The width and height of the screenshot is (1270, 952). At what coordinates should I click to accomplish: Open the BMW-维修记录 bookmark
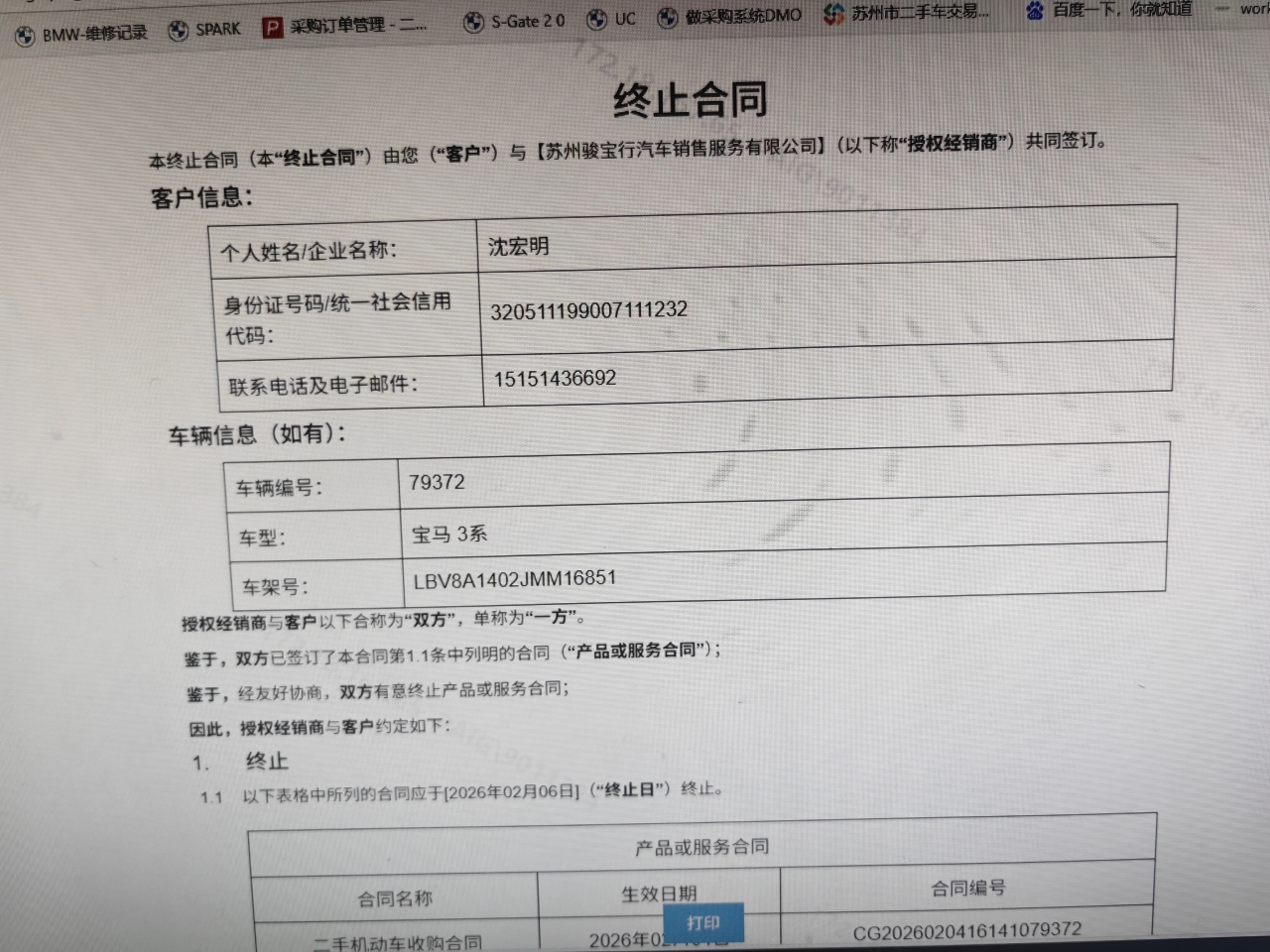[83, 34]
